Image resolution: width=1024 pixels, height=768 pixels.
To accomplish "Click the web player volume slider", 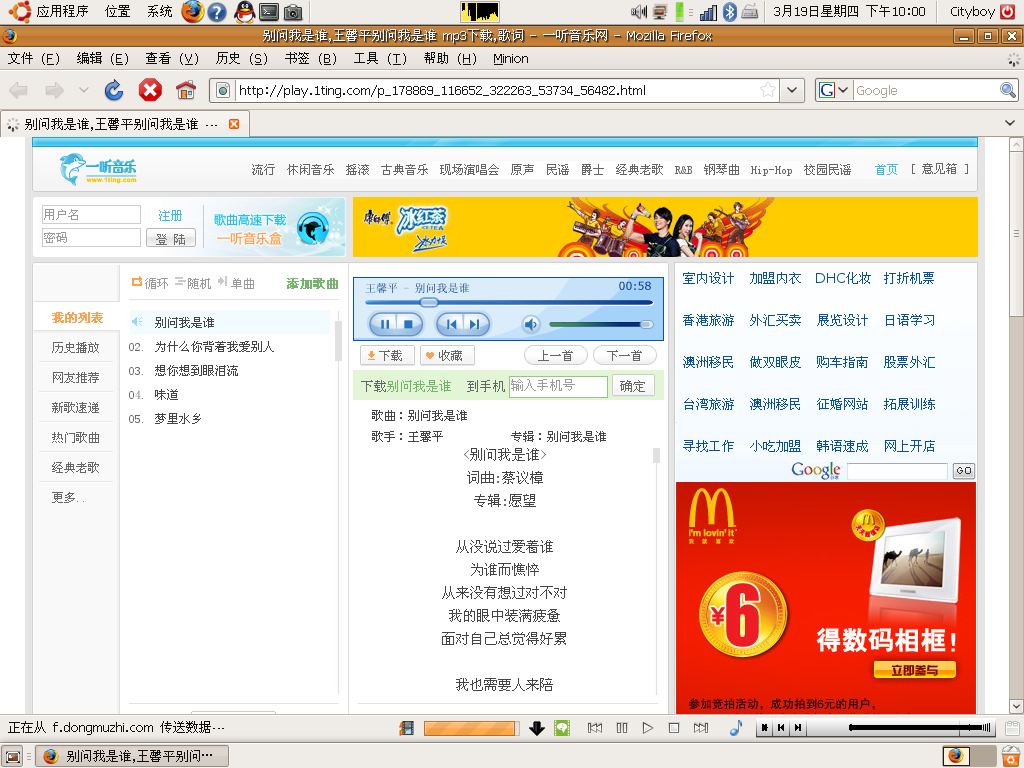I will tap(601, 325).
